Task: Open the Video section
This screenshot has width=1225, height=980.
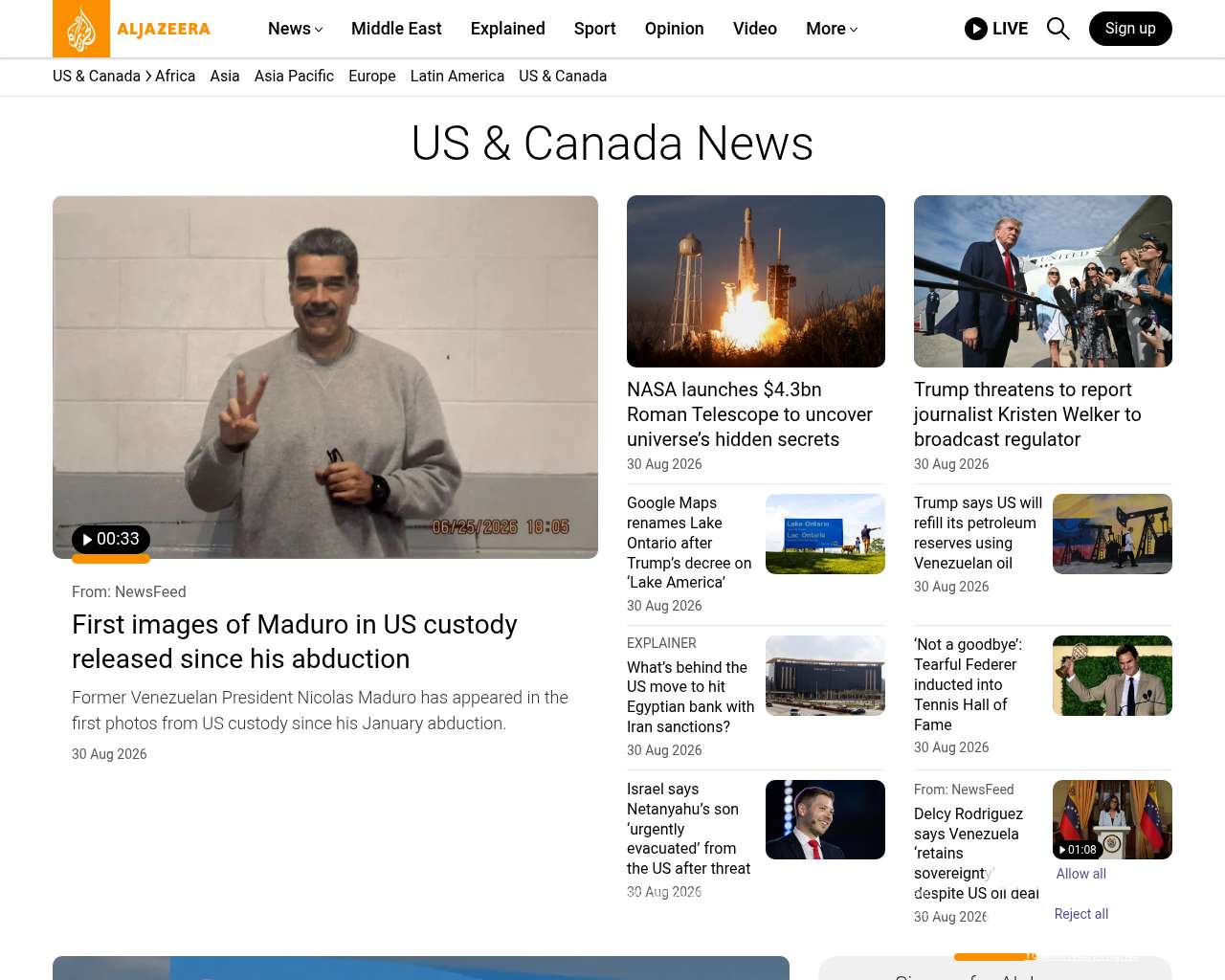Action: click(755, 29)
